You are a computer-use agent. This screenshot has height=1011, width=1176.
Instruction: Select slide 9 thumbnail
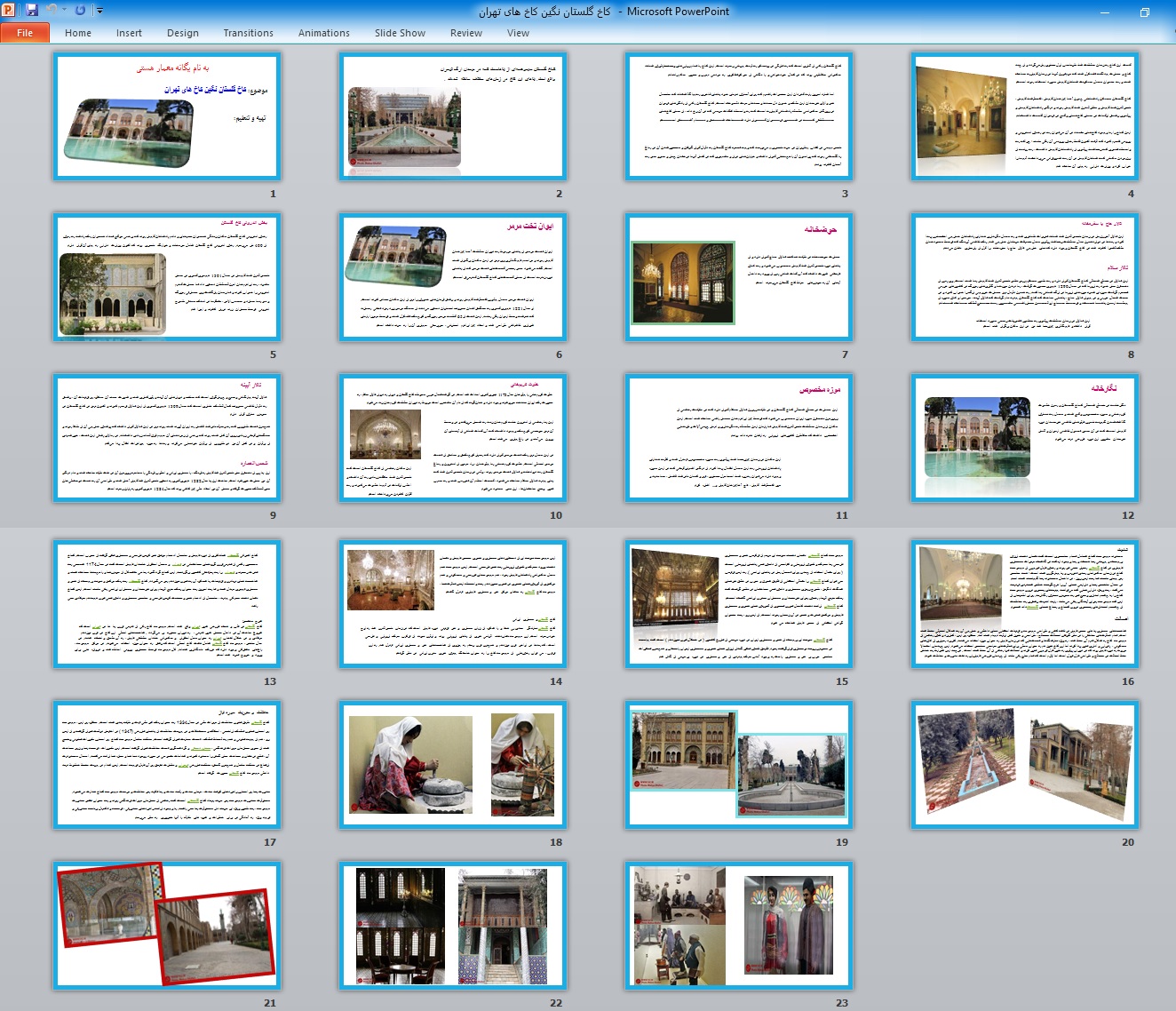click(x=167, y=438)
